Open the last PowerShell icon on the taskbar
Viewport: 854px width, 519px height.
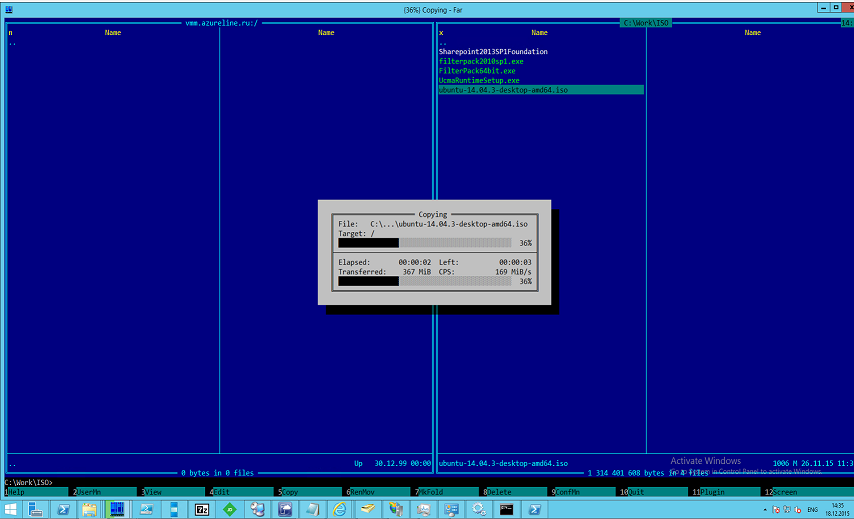coord(534,510)
